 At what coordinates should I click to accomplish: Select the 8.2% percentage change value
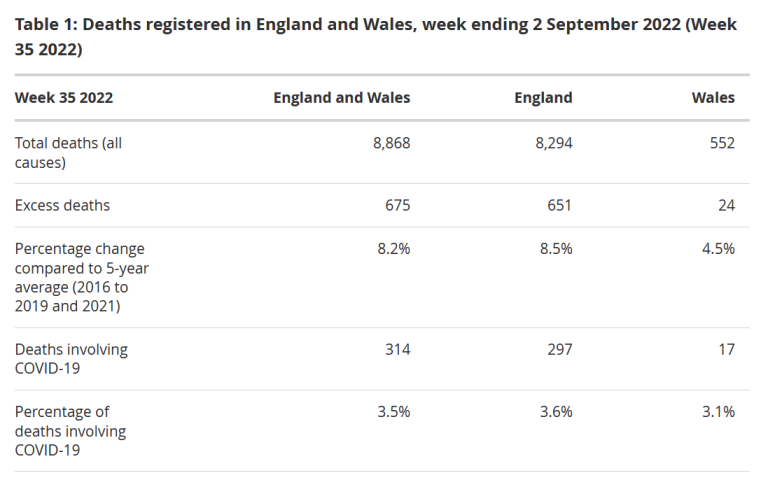394,249
